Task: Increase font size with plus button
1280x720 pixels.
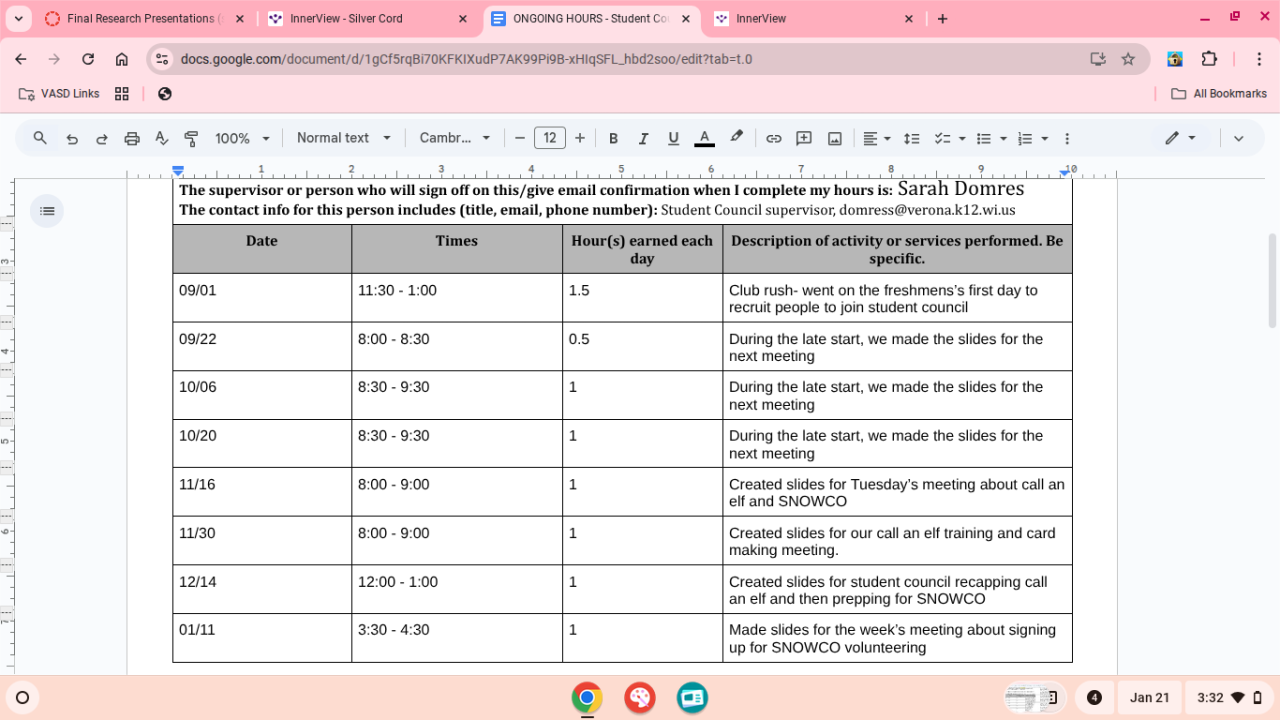Action: (x=580, y=138)
